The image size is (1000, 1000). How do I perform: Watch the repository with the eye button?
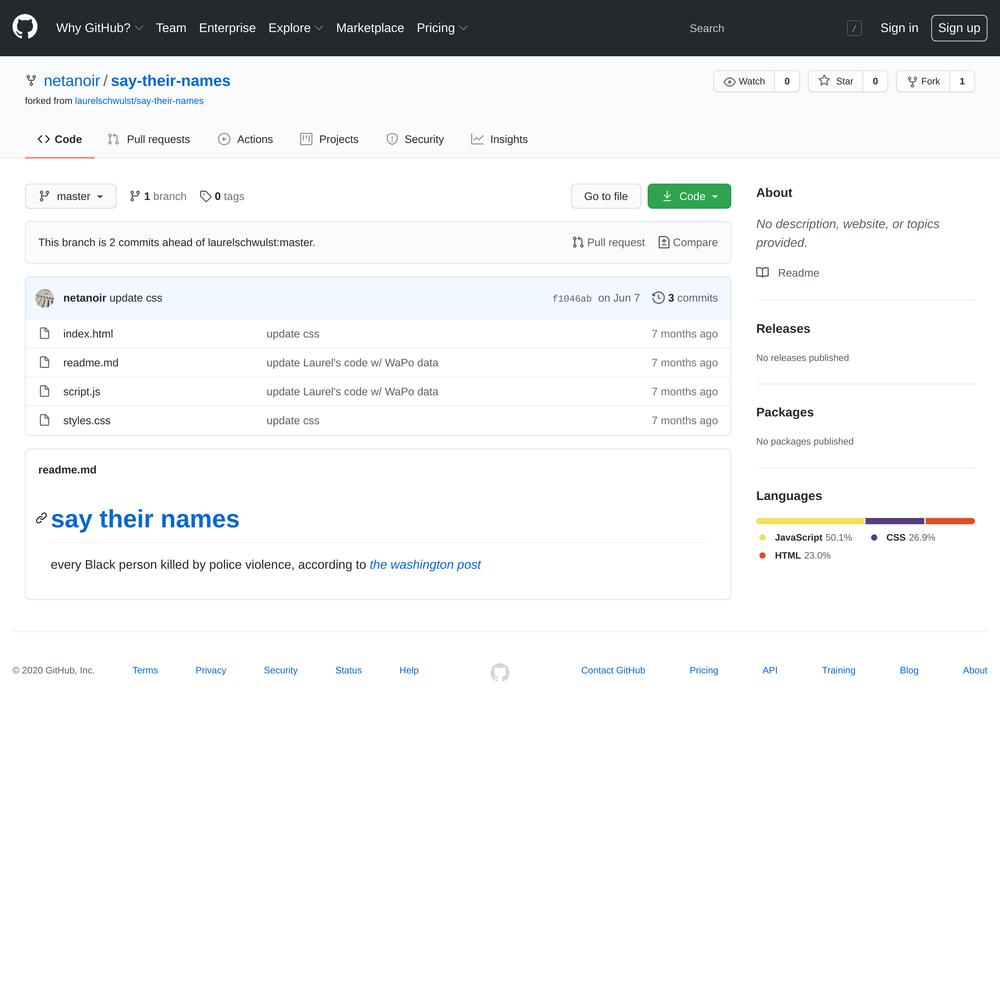tap(744, 82)
